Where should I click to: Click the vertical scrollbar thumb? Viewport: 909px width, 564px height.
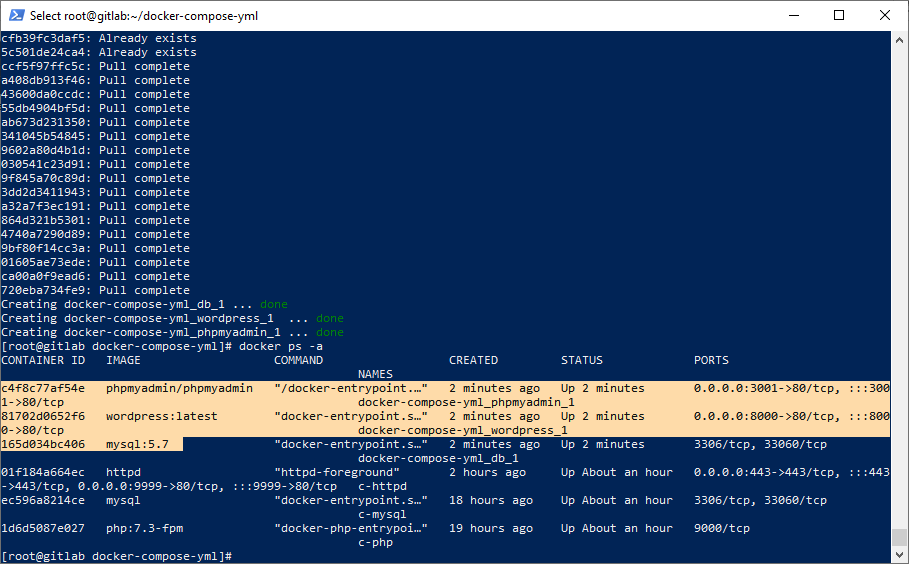900,538
